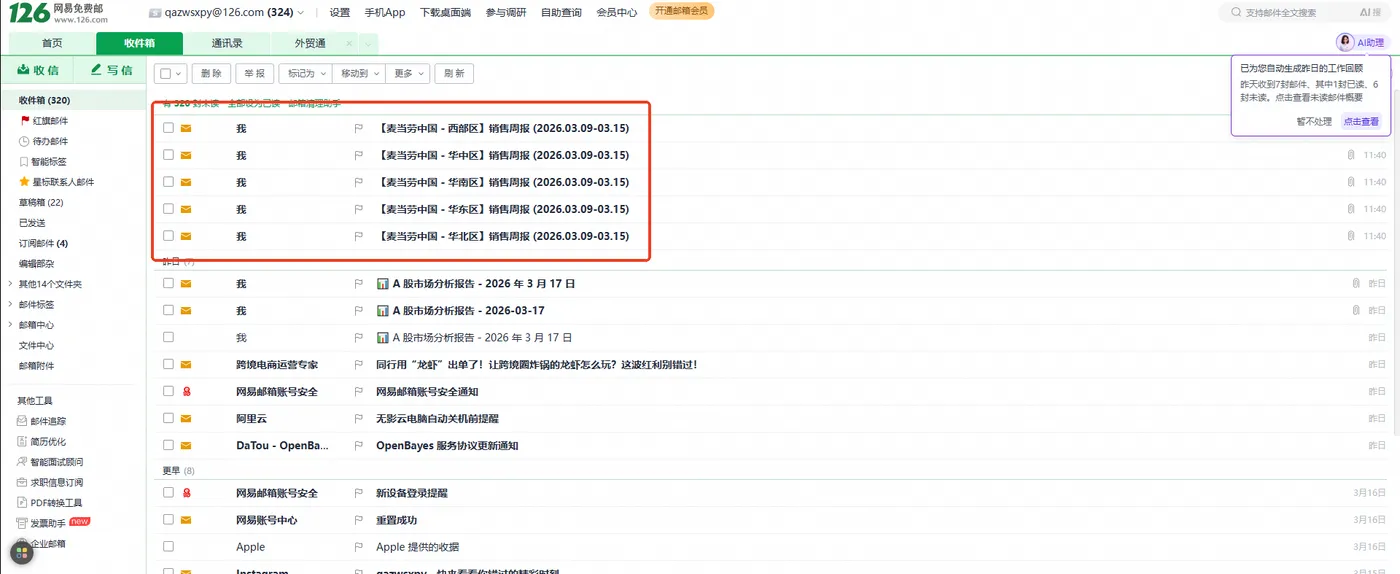Screen dimensions: 1400x574
Task: Click unread envelope icon on 华南区 销售周报 row
Action: [x=186, y=182]
